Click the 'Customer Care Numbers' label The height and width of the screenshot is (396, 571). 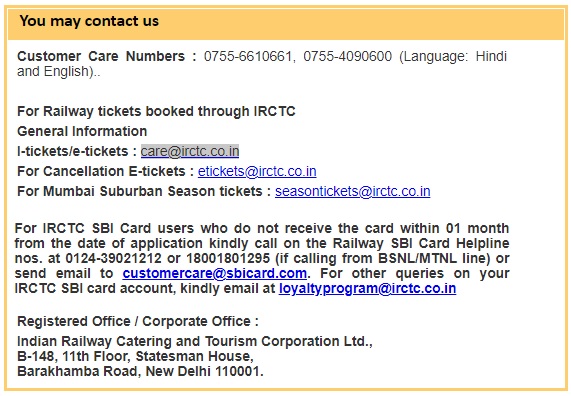[101, 56]
